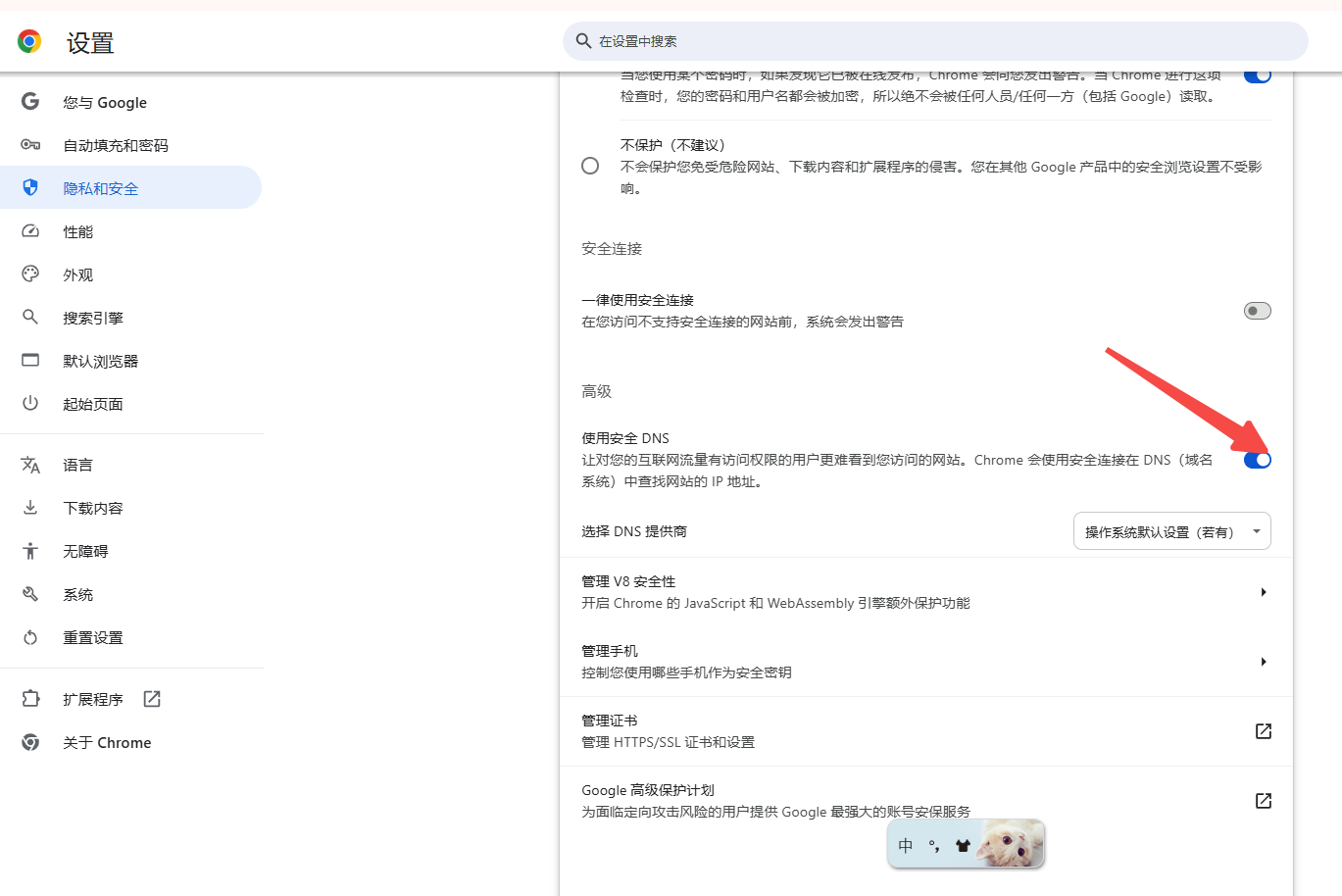The width and height of the screenshot is (1342, 896).
Task: Click the 高级 section heading
Action: [x=596, y=391]
